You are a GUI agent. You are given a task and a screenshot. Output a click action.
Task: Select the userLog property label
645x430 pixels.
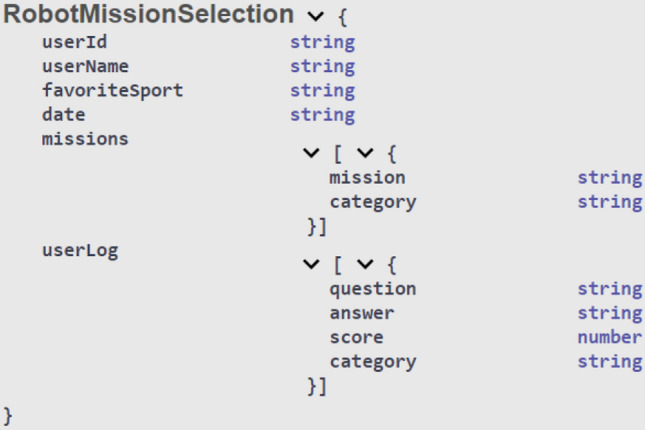tap(80, 250)
